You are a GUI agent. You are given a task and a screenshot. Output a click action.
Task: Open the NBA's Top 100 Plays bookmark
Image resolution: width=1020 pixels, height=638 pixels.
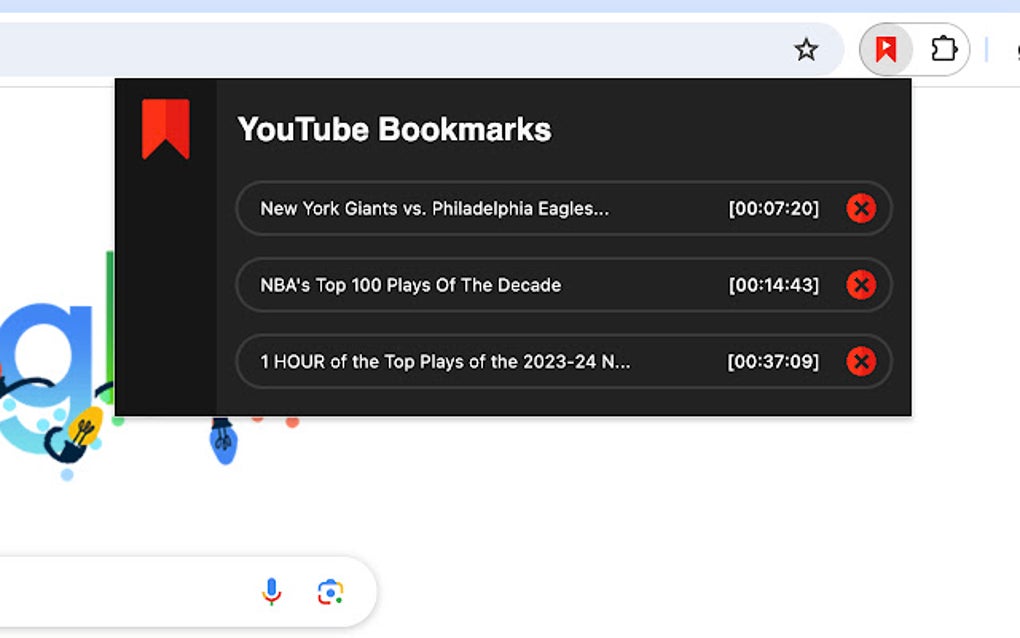point(410,285)
